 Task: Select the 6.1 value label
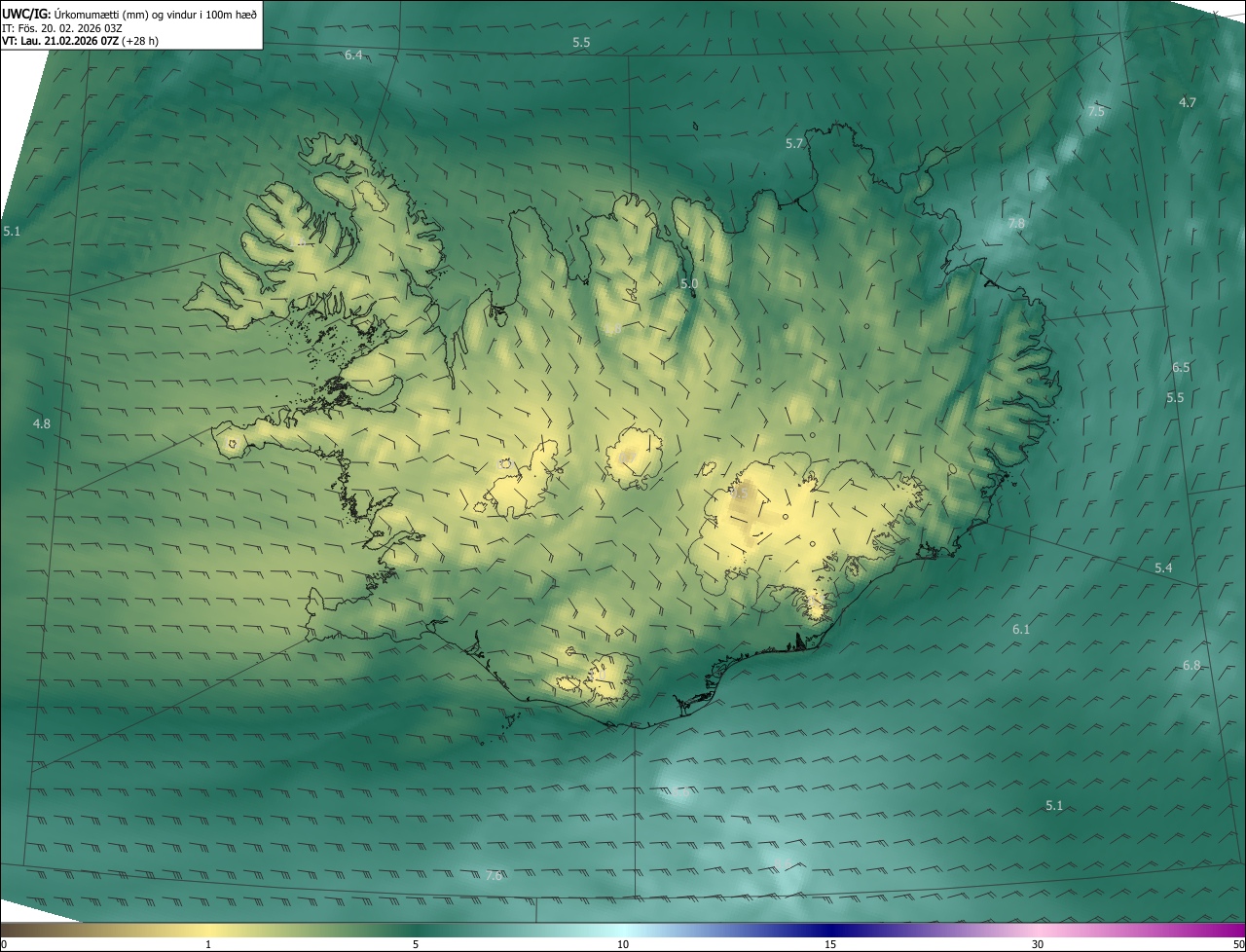(1021, 630)
